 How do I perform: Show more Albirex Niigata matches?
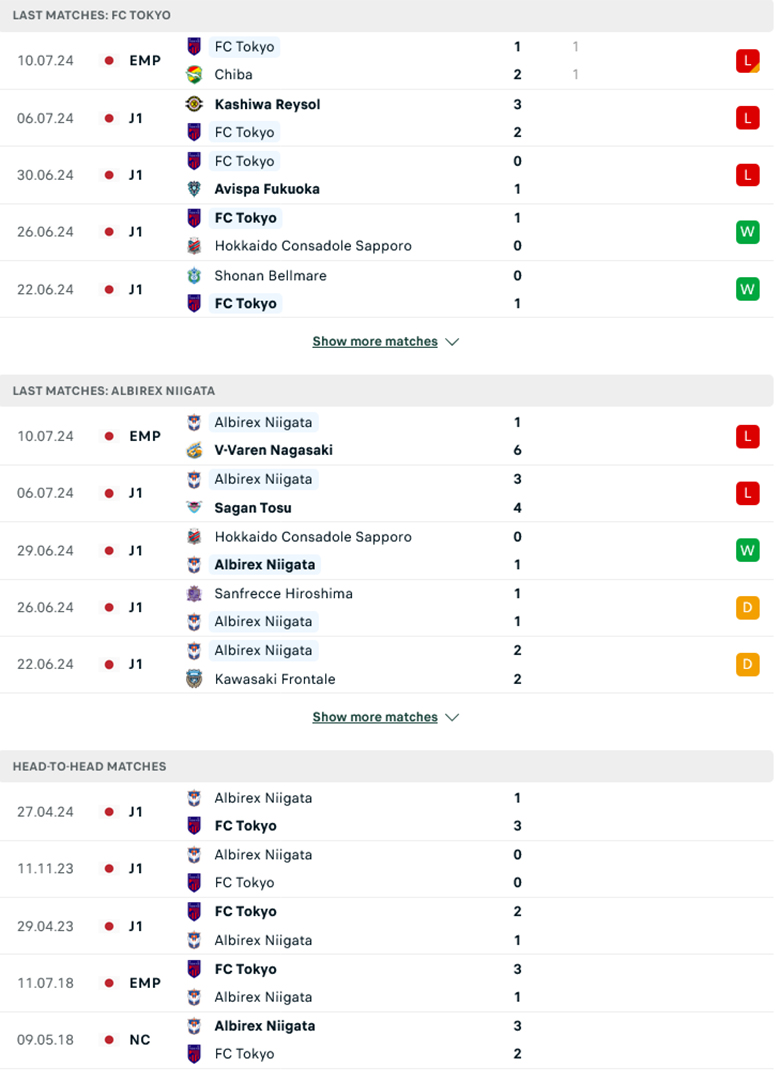coord(375,717)
